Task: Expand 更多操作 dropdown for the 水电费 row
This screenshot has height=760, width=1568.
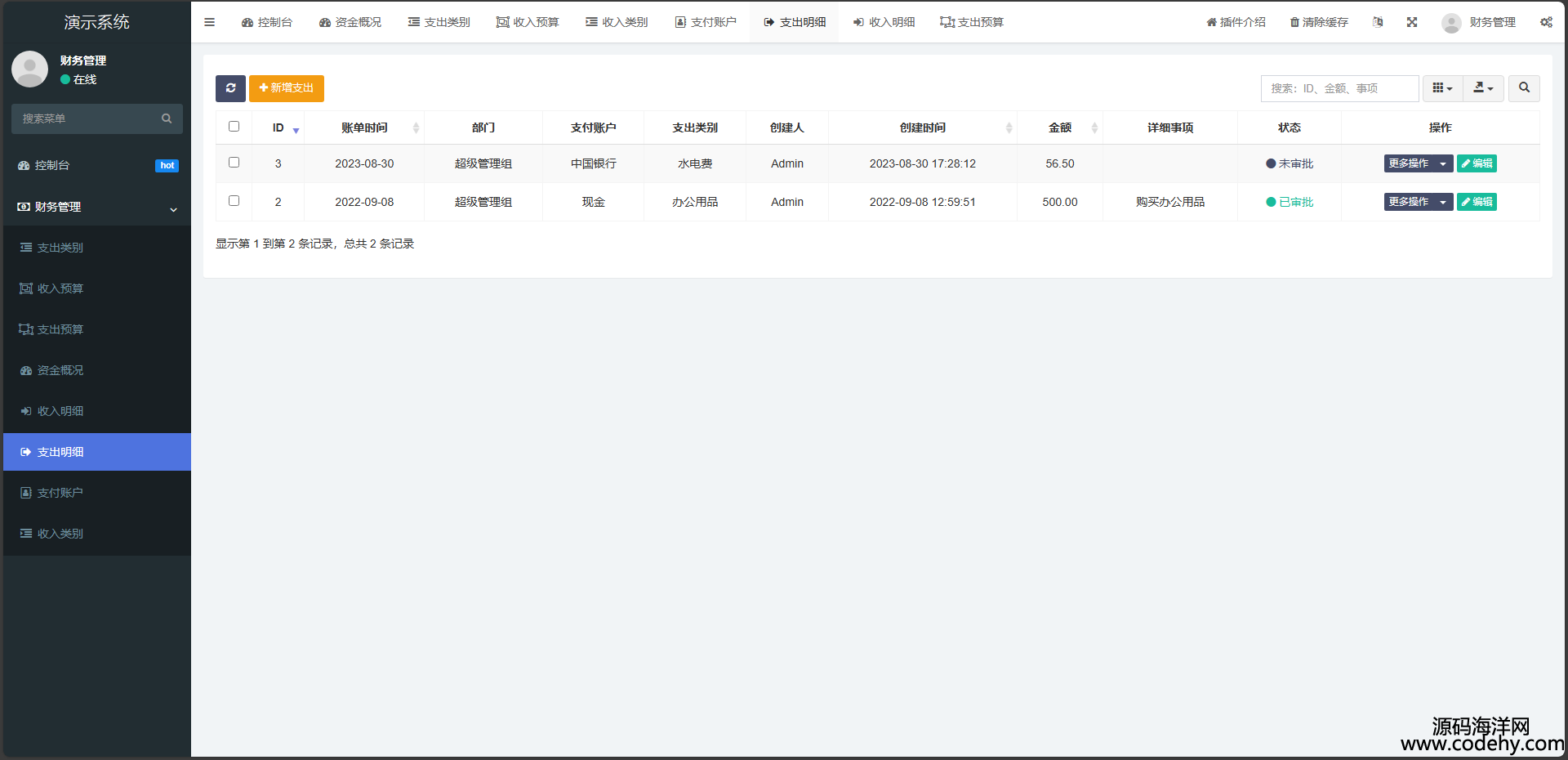Action: coord(1418,163)
